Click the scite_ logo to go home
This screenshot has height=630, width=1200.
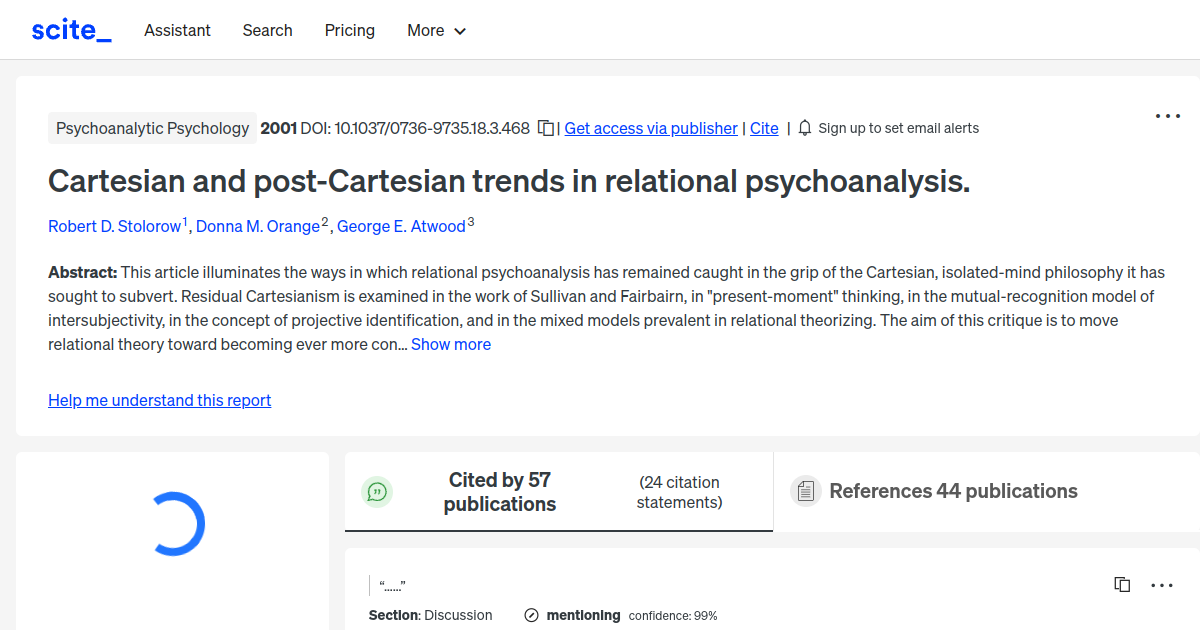click(x=70, y=29)
